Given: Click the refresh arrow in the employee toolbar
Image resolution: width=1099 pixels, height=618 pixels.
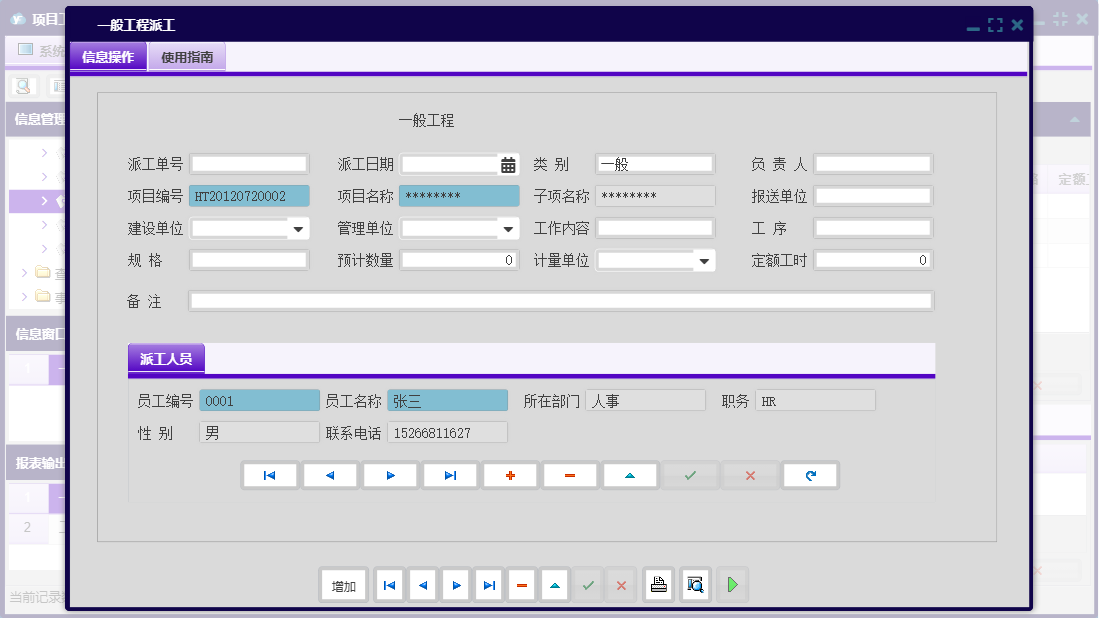Looking at the screenshot, I should coord(810,475).
